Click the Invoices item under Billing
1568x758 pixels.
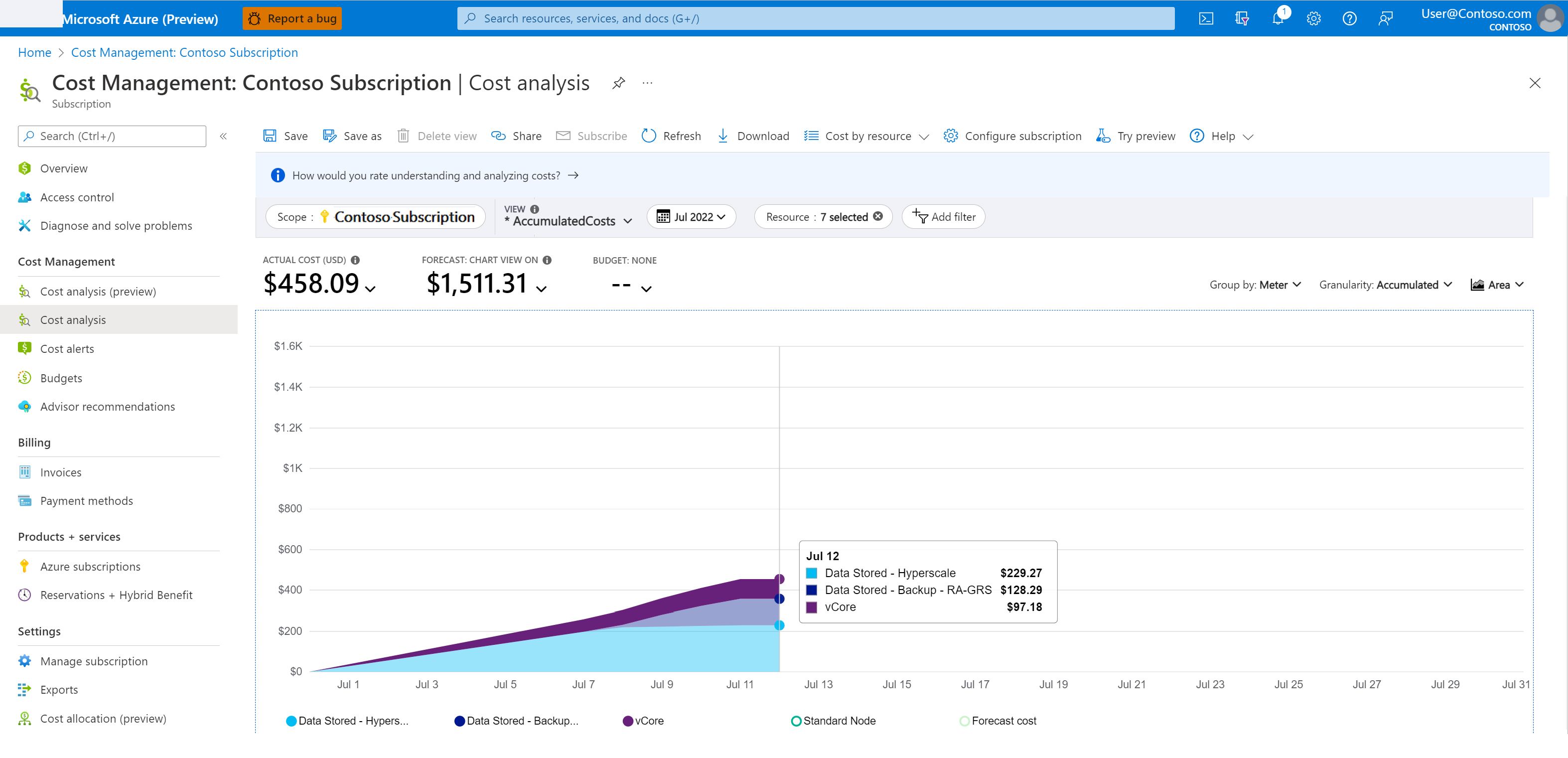click(x=60, y=471)
